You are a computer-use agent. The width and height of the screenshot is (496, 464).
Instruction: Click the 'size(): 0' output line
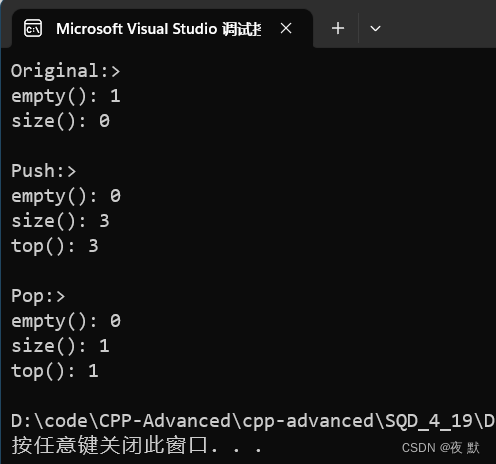pyautogui.click(x=60, y=121)
